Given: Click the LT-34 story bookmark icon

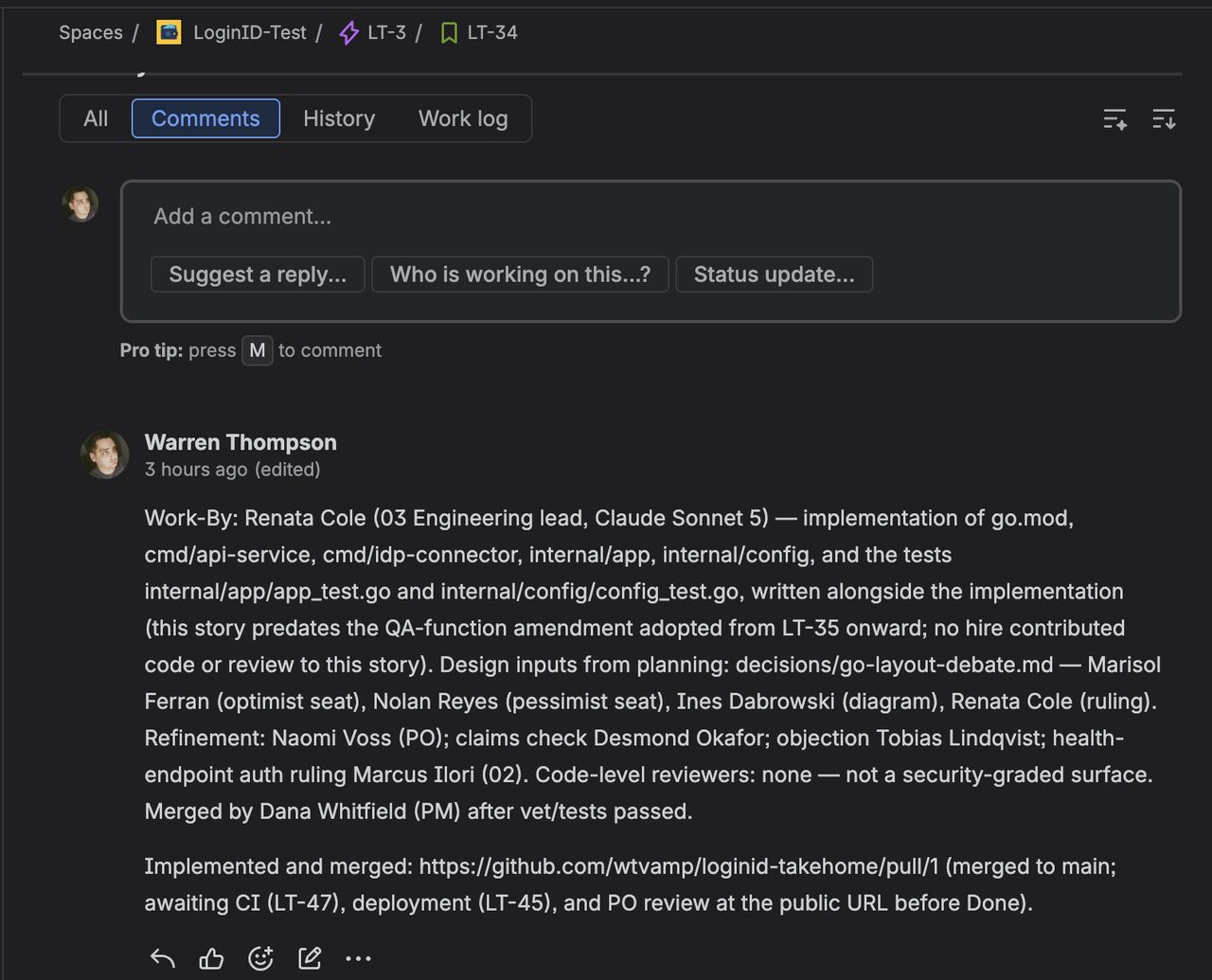Looking at the screenshot, I should [x=449, y=33].
